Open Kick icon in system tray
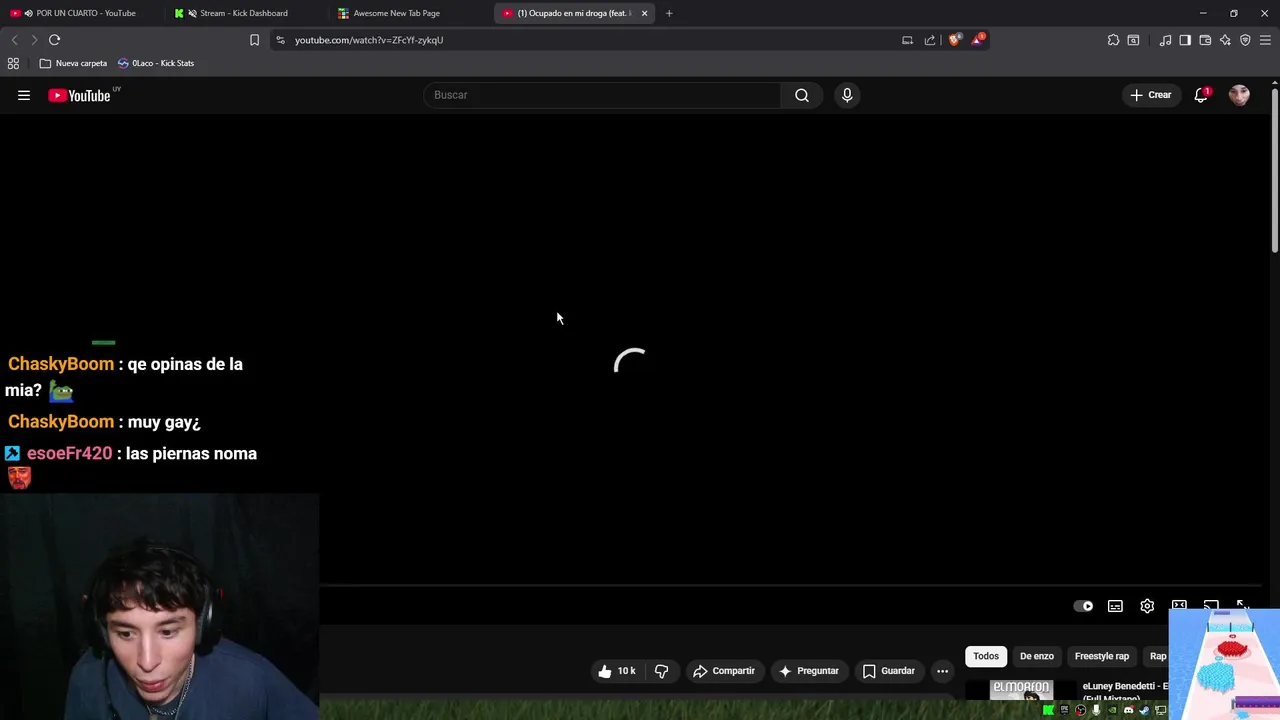This screenshot has height=720, width=1280. tap(1048, 710)
